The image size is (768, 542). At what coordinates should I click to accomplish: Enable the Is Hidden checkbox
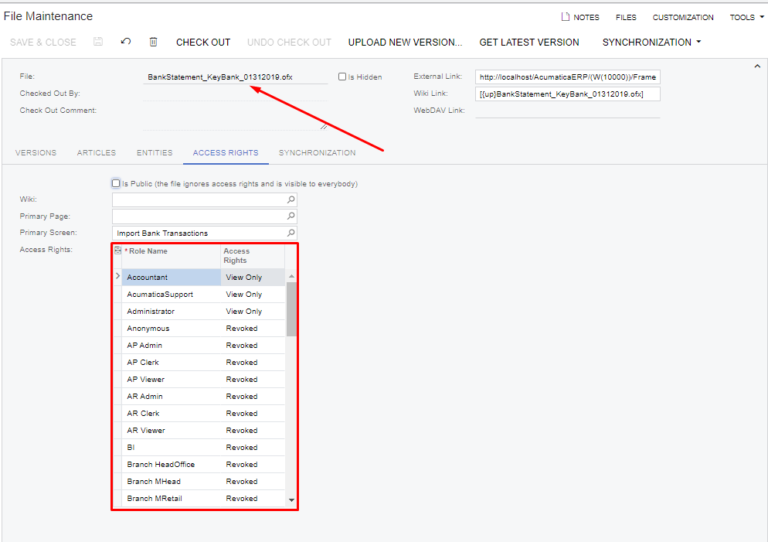click(342, 76)
